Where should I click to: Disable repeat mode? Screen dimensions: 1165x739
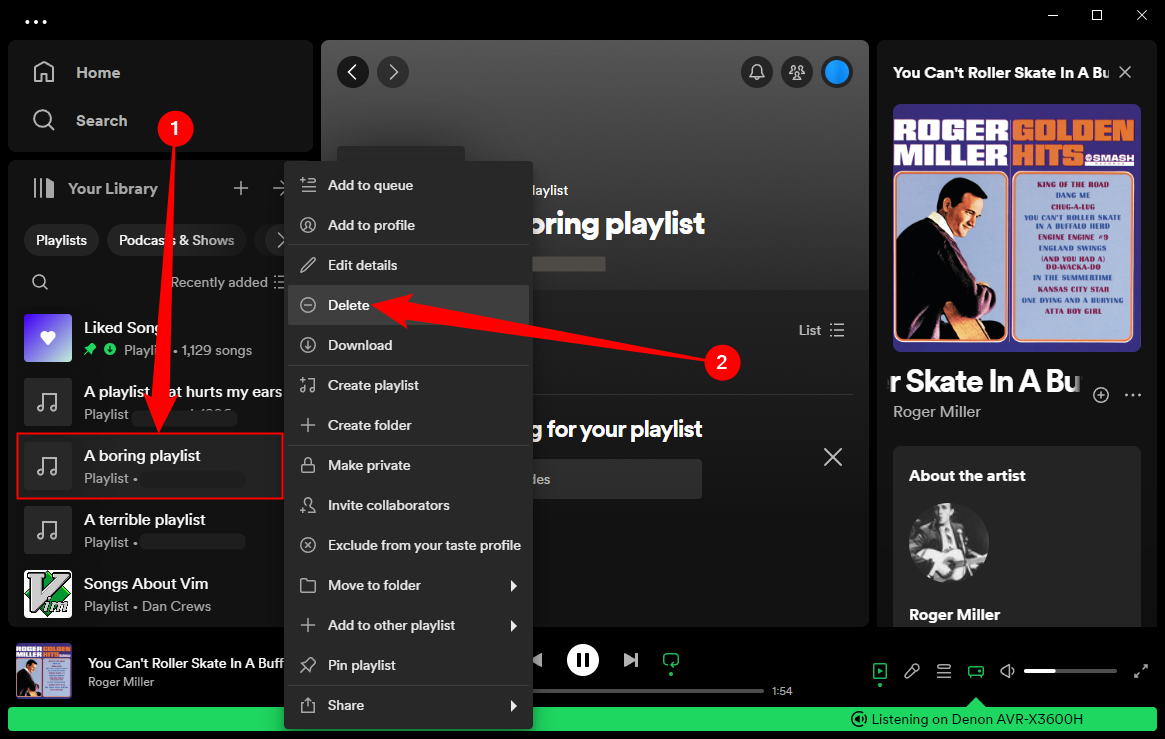(670, 660)
